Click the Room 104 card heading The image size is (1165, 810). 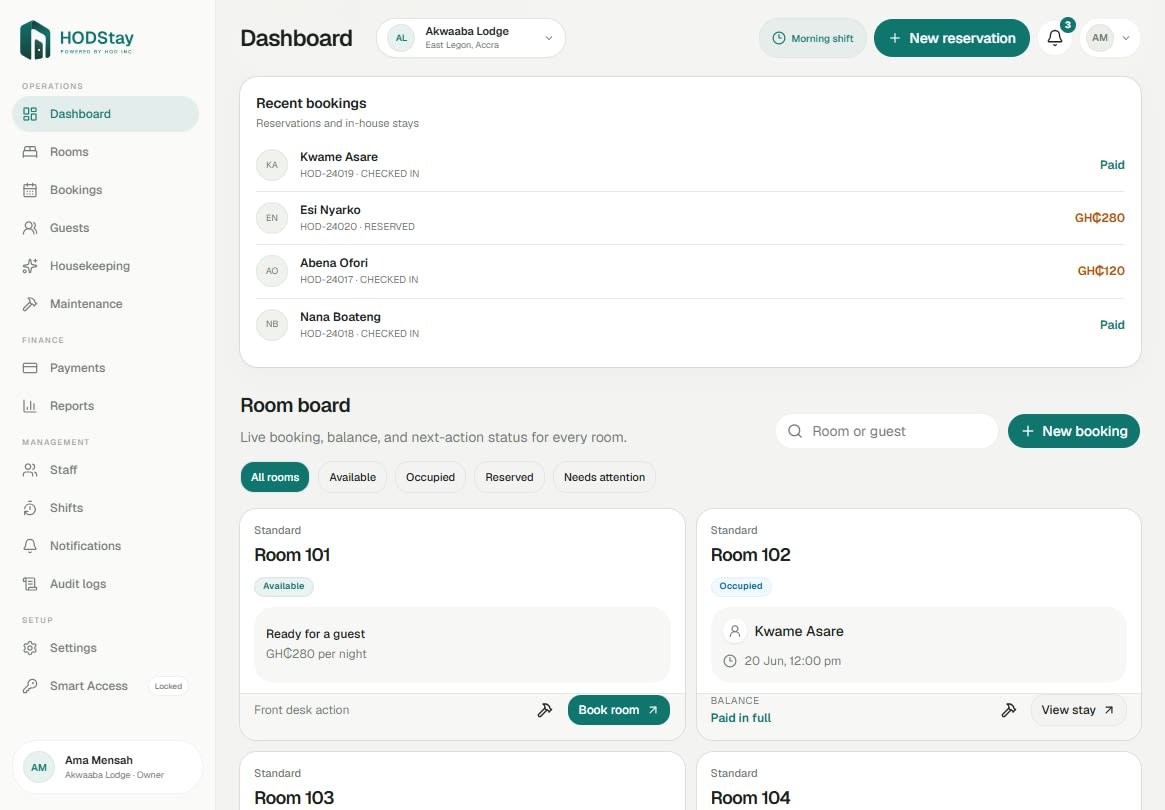click(x=750, y=798)
